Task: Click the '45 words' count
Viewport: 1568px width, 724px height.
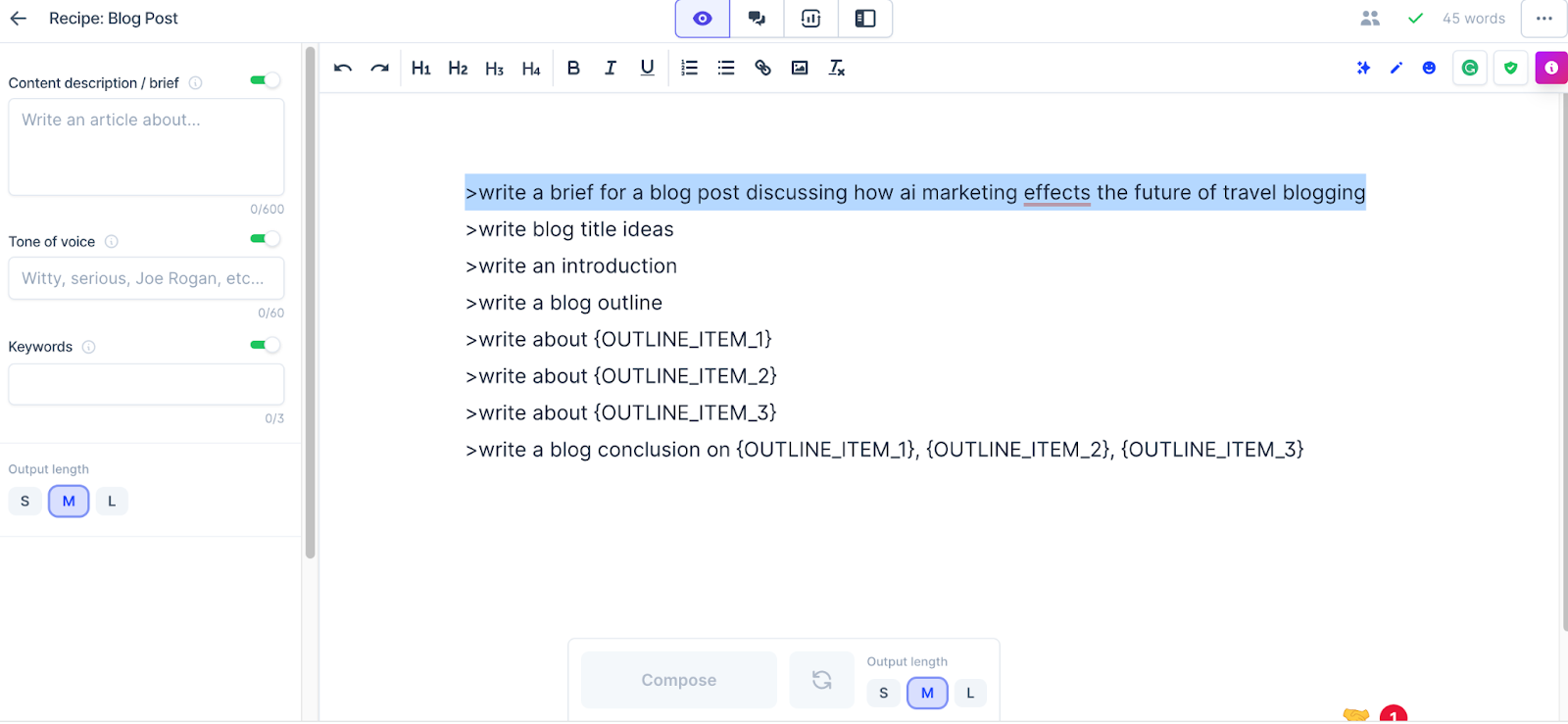Action: (x=1474, y=19)
